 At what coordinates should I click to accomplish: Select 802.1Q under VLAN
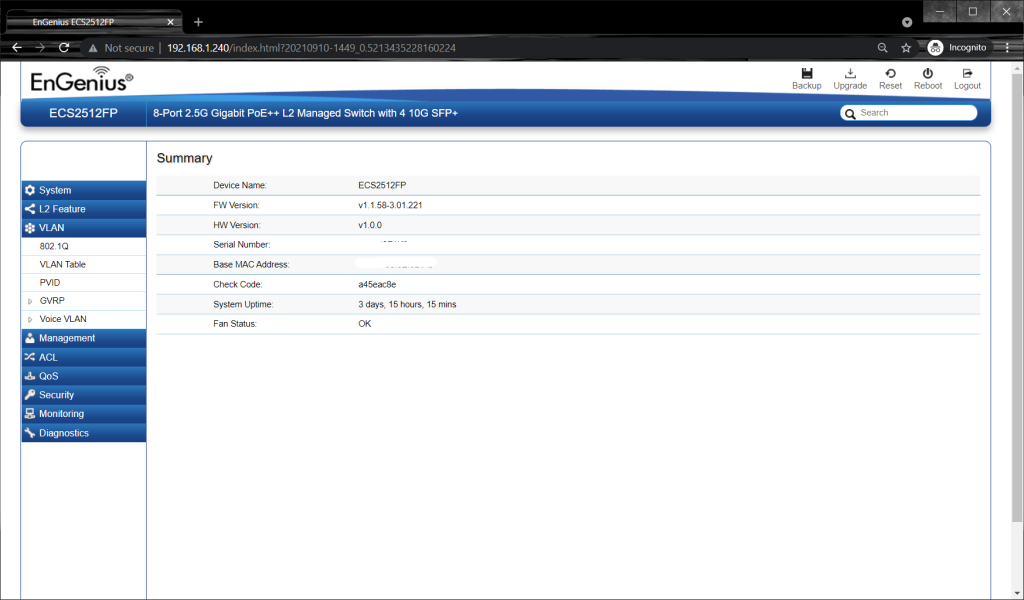click(54, 246)
